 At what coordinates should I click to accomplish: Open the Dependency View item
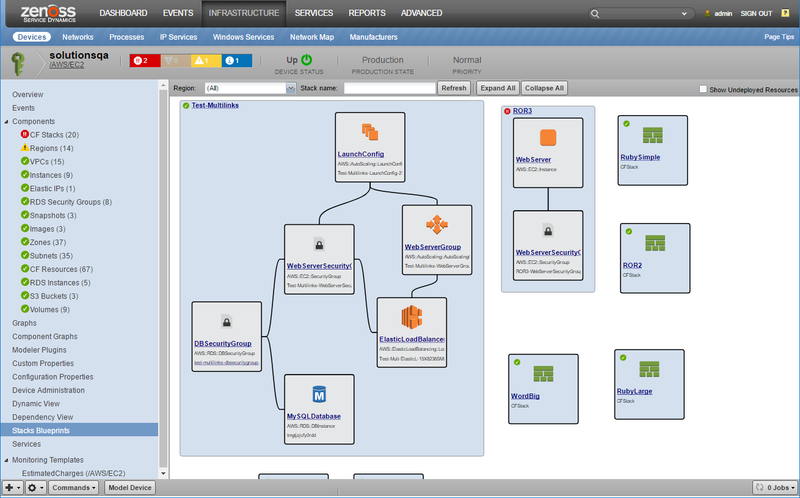[x=42, y=417]
